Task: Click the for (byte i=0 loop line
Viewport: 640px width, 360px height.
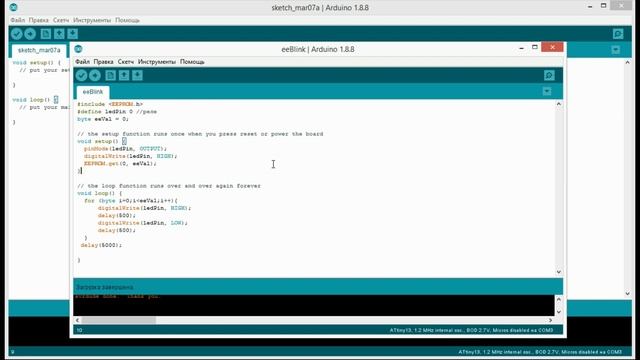Action: (x=131, y=200)
